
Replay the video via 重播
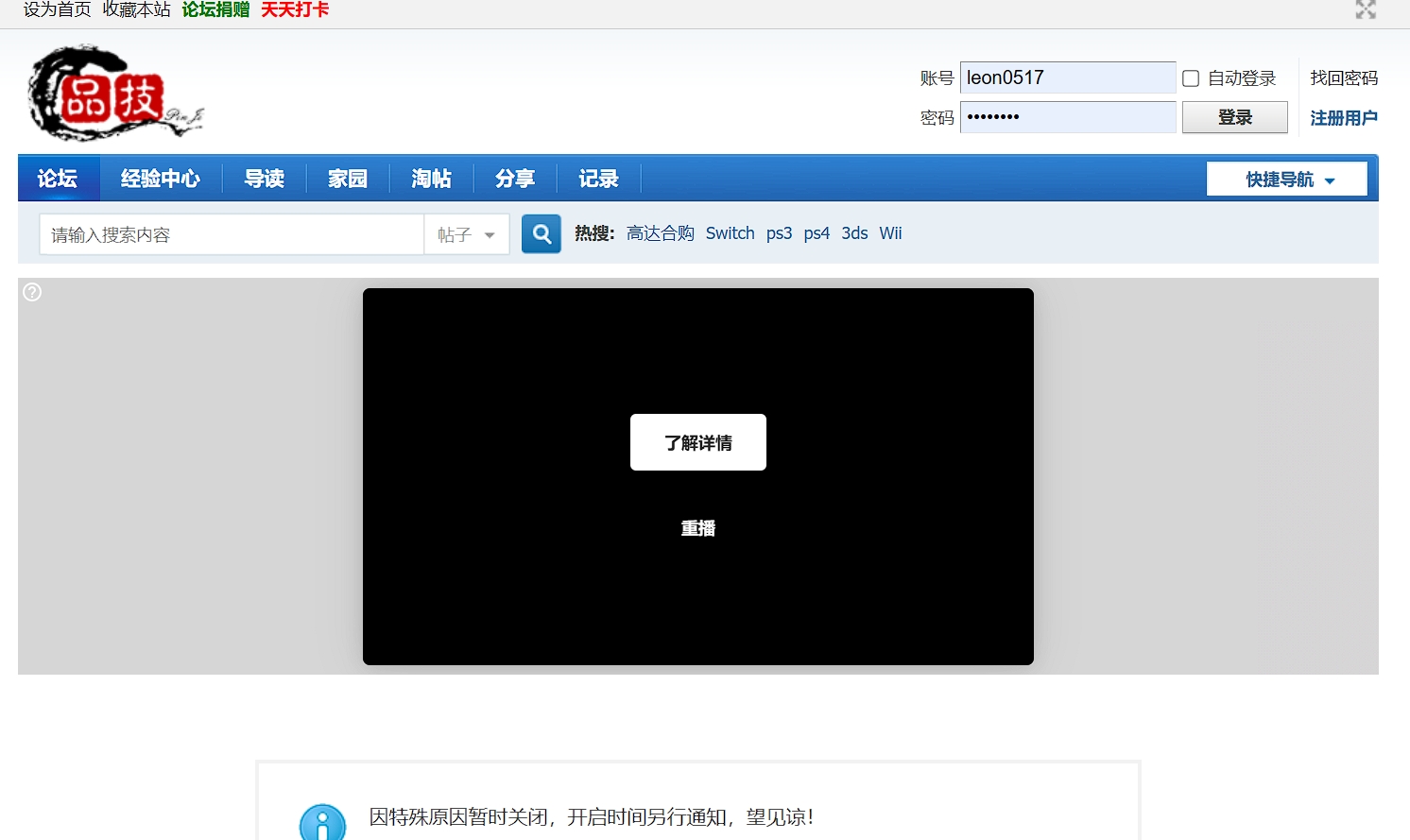(x=697, y=528)
